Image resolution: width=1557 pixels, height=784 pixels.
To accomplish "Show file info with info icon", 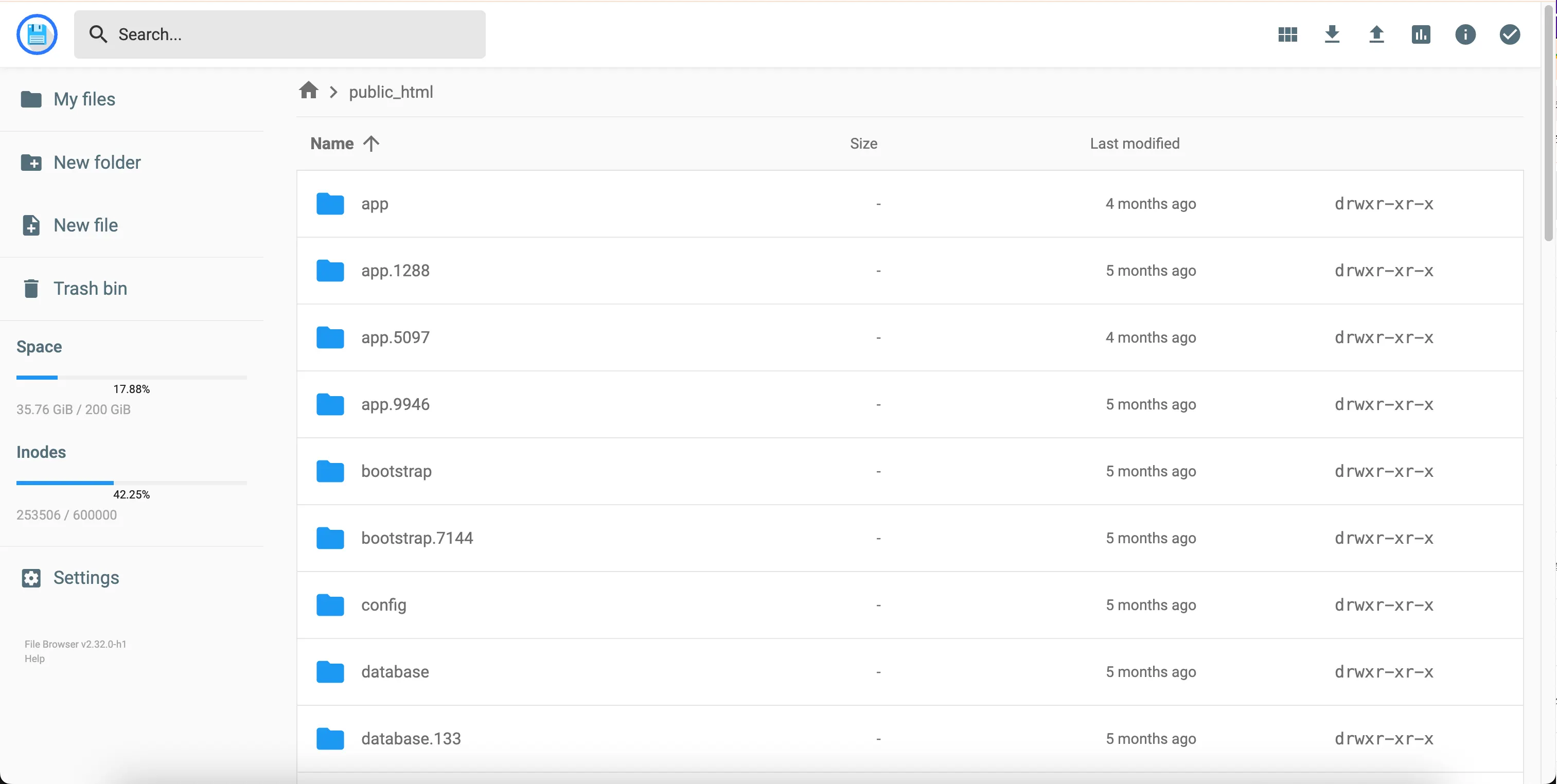I will (1465, 34).
